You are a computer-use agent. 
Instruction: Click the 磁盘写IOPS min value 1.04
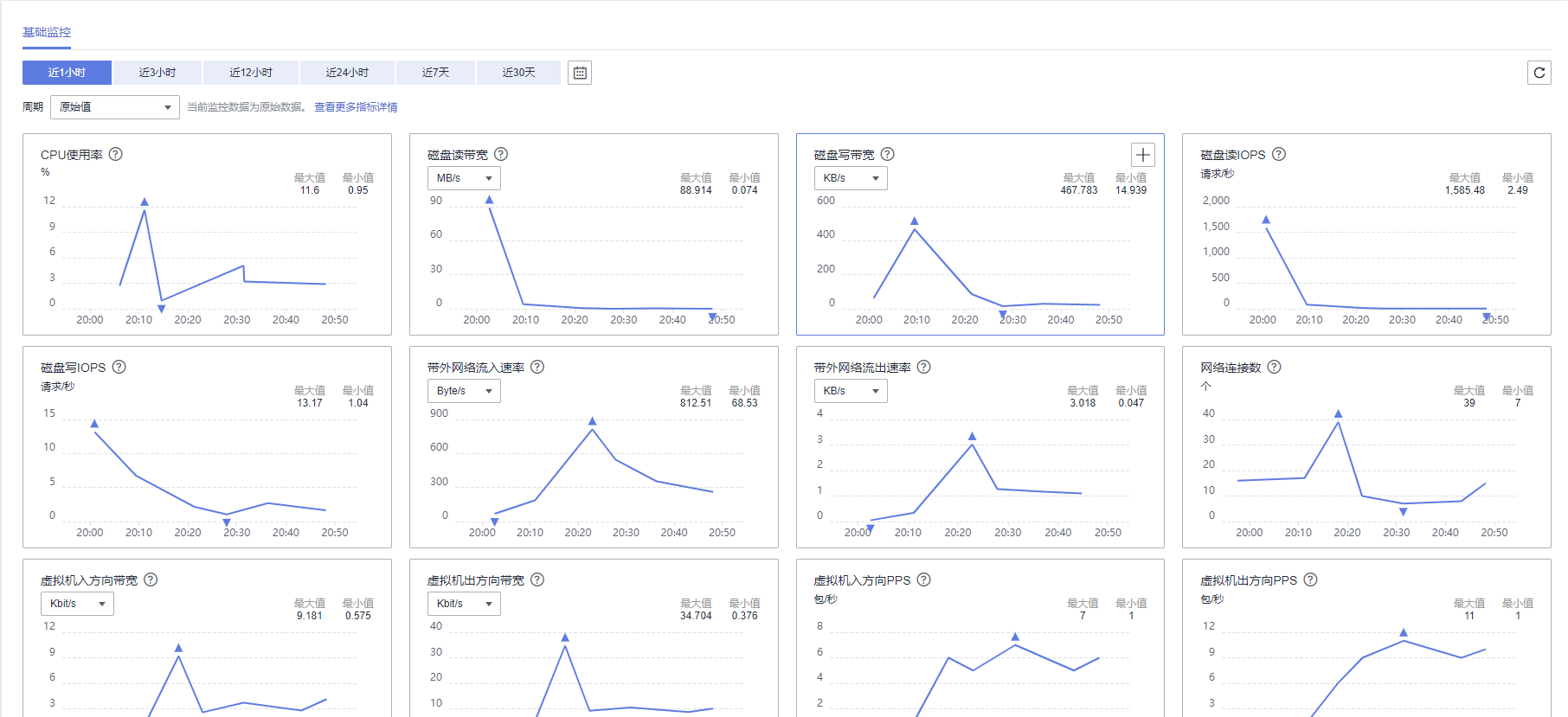(x=358, y=403)
